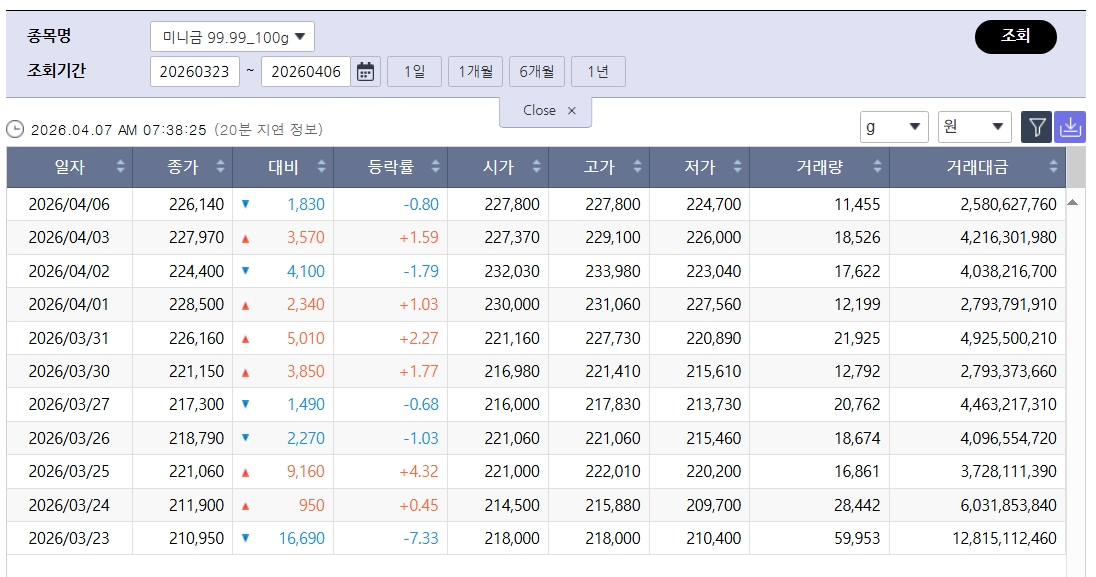Viewport: 1096px width, 577px height.
Task: Click change value 9,160
Action: (x=305, y=471)
